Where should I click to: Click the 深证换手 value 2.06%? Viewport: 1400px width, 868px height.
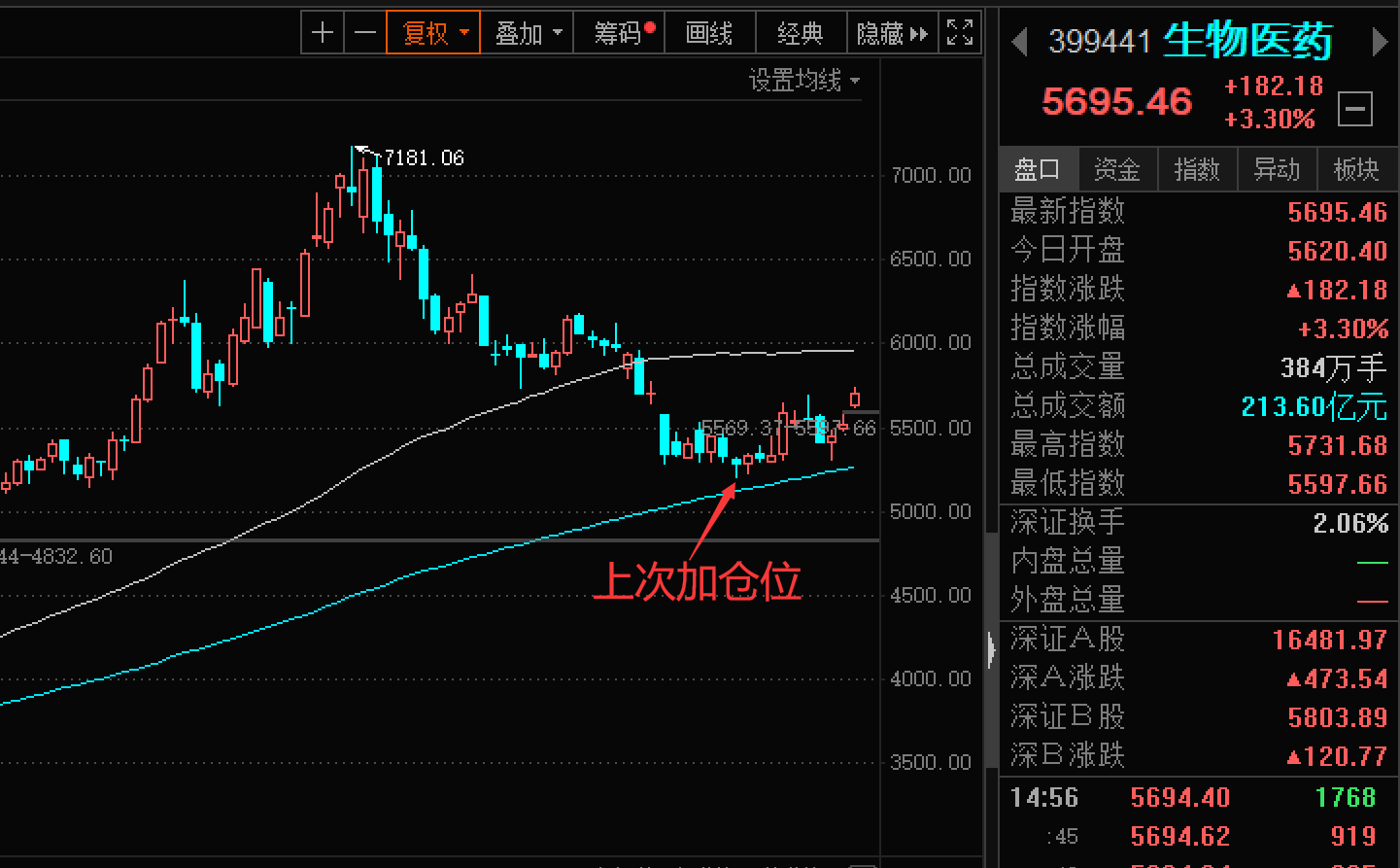(x=1350, y=523)
